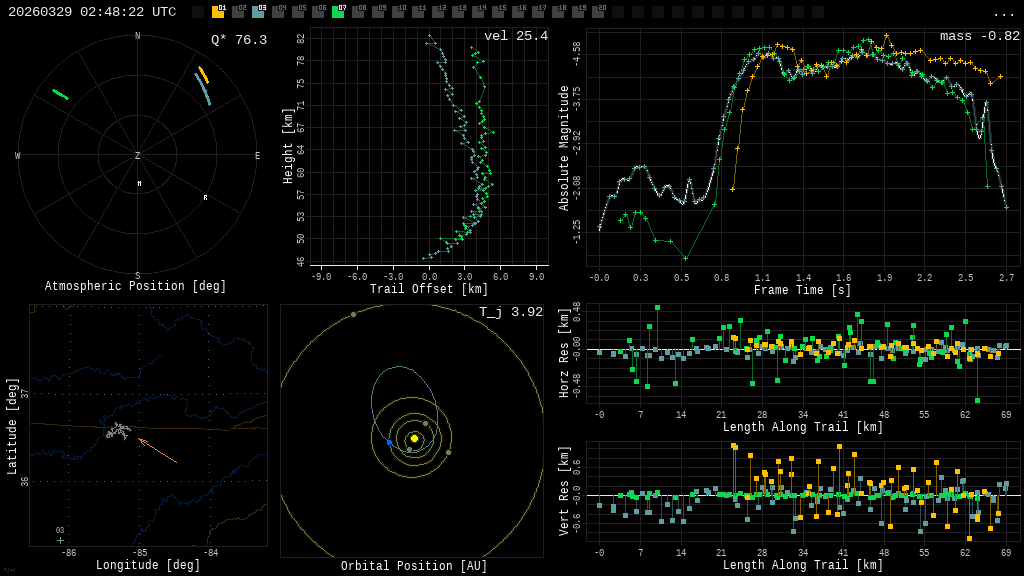The height and width of the screenshot is (576, 1024).
Task: Click the yellow Sun in orbital plot
Action: click(x=414, y=438)
